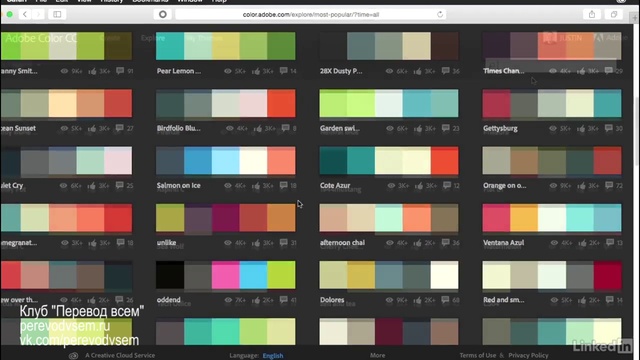Go forward with Safari's forward arrow
Image resolution: width=640 pixels, height=360 pixels.
[x=38, y=14]
